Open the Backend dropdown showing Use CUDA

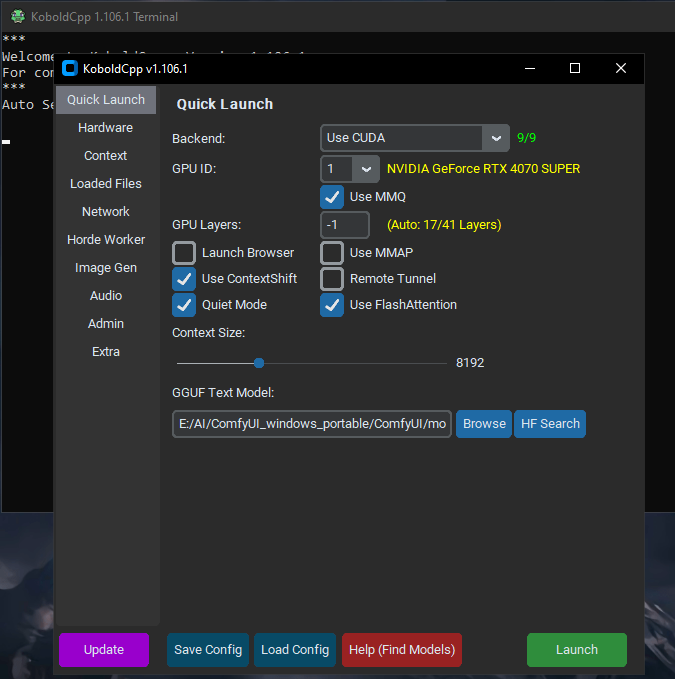[x=415, y=138]
